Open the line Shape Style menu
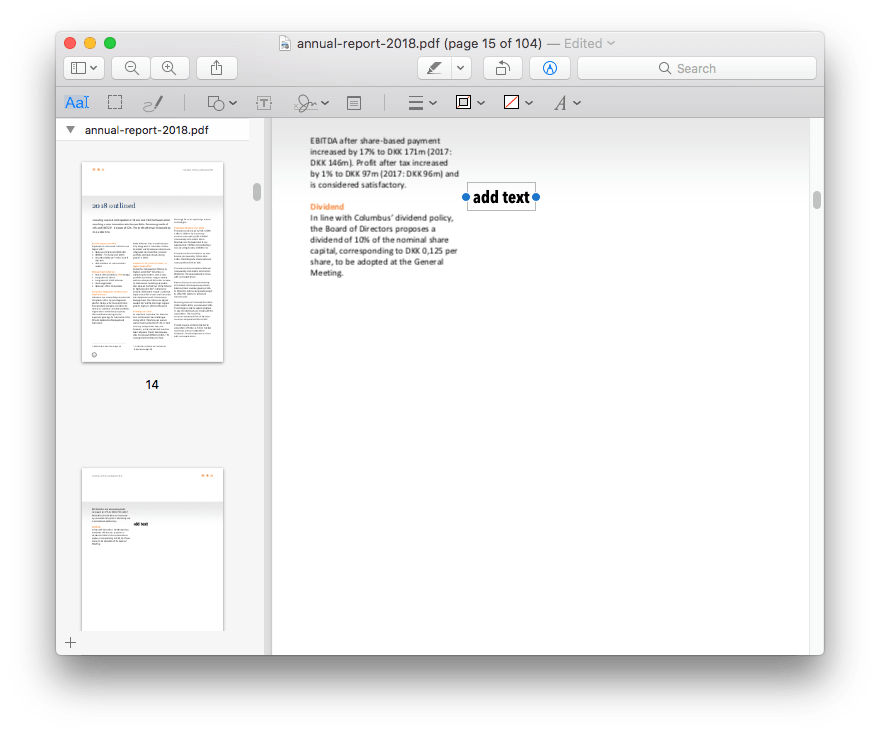The height and width of the screenshot is (735, 880). (423, 103)
